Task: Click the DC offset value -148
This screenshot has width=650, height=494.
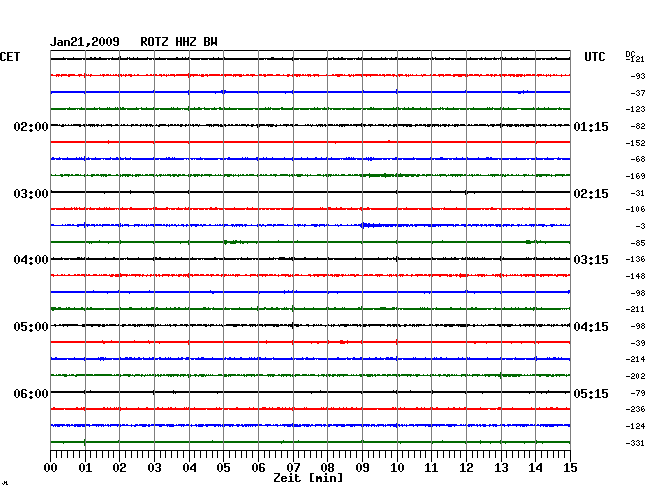Action: coord(635,276)
